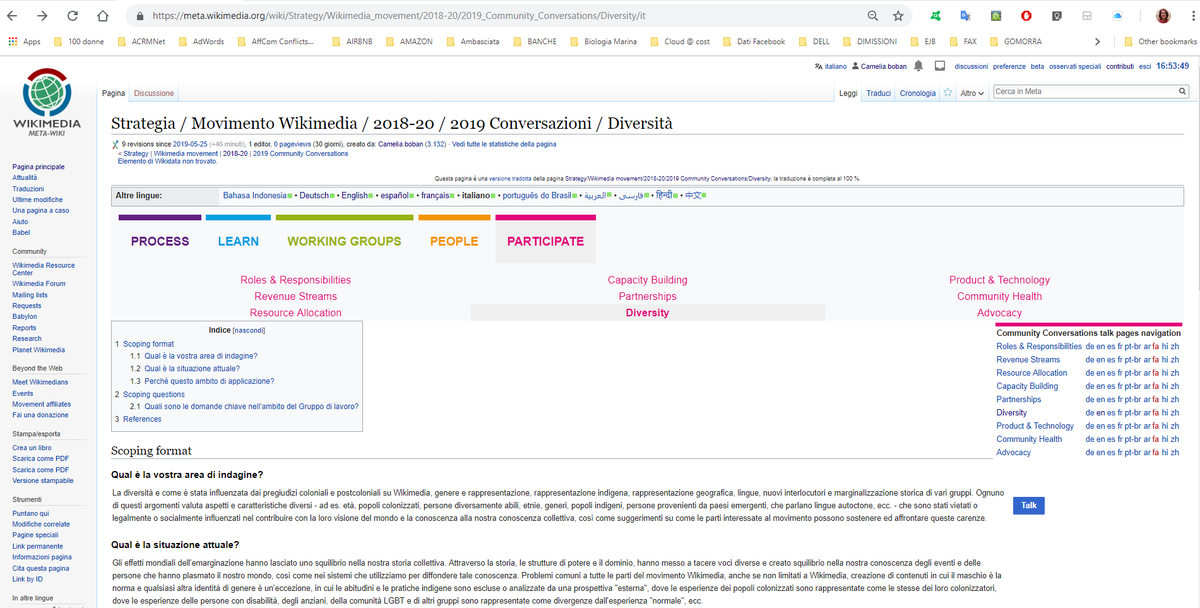Image resolution: width=1200 pixels, height=608 pixels.
Task: Open the Google Translate extension icon
Action: click(965, 16)
